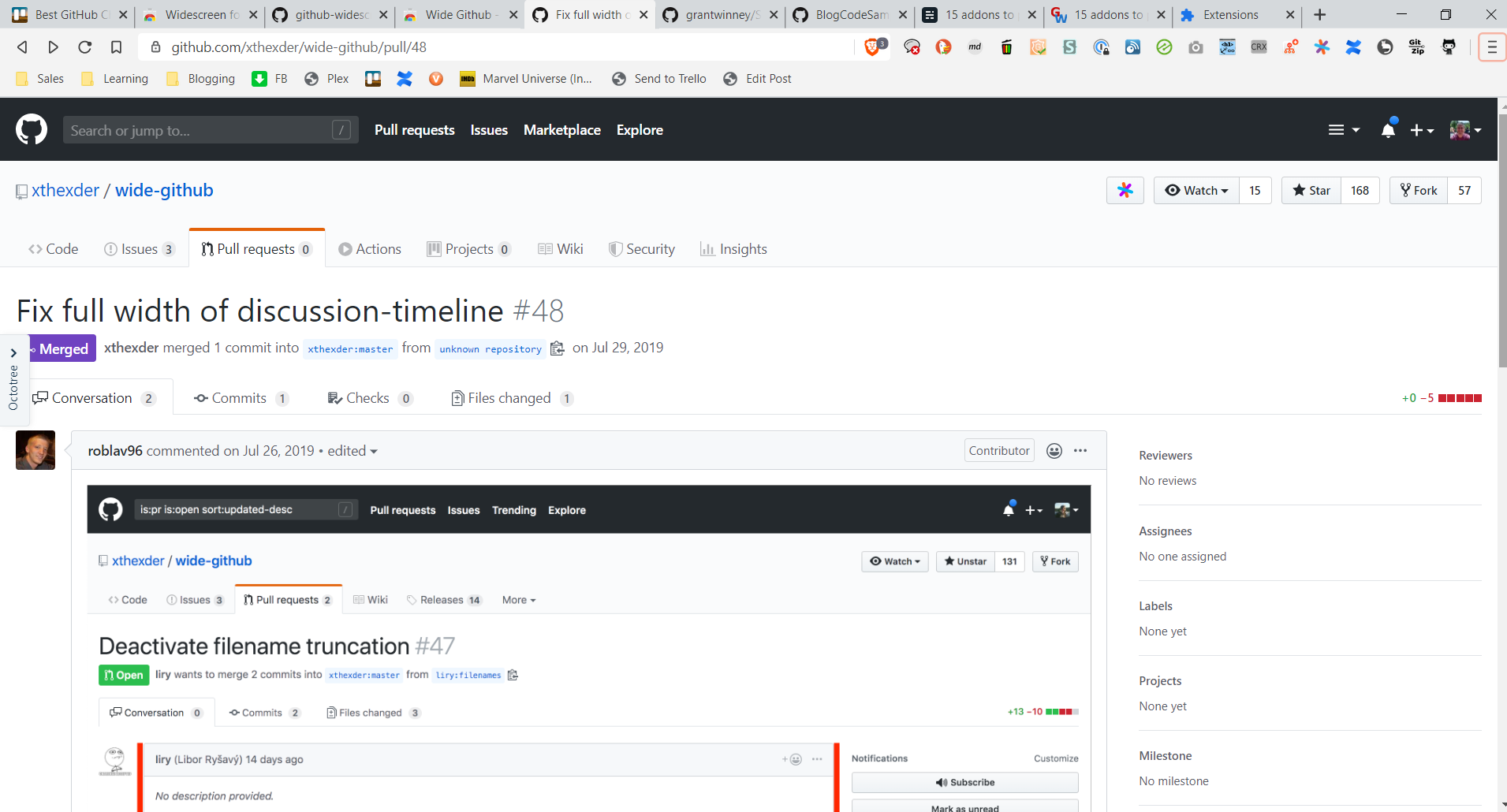Open the Issues repository tab

[x=139, y=249]
